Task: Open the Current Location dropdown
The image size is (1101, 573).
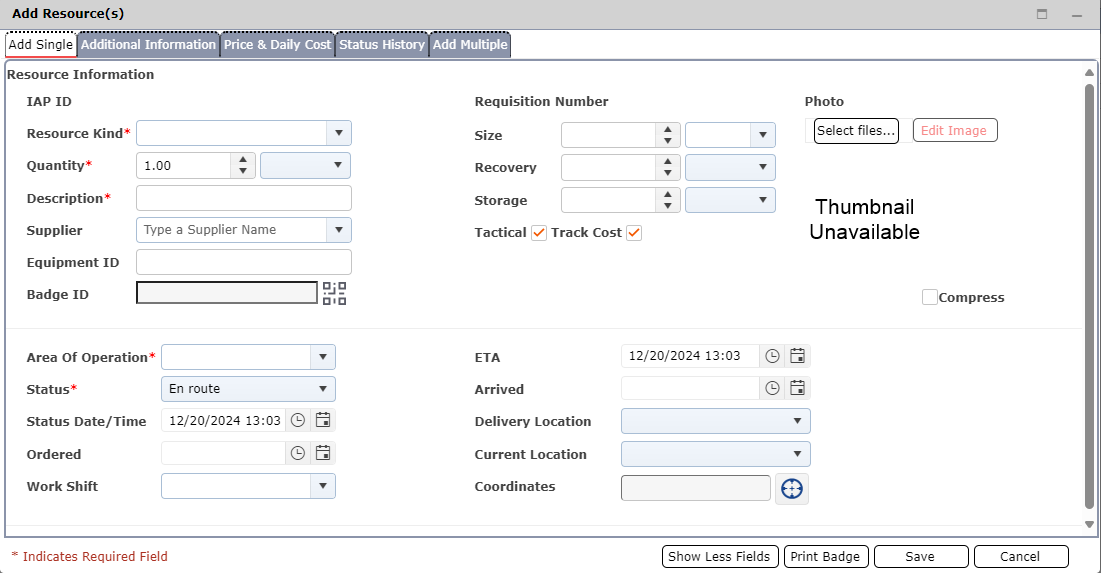Action: point(716,454)
